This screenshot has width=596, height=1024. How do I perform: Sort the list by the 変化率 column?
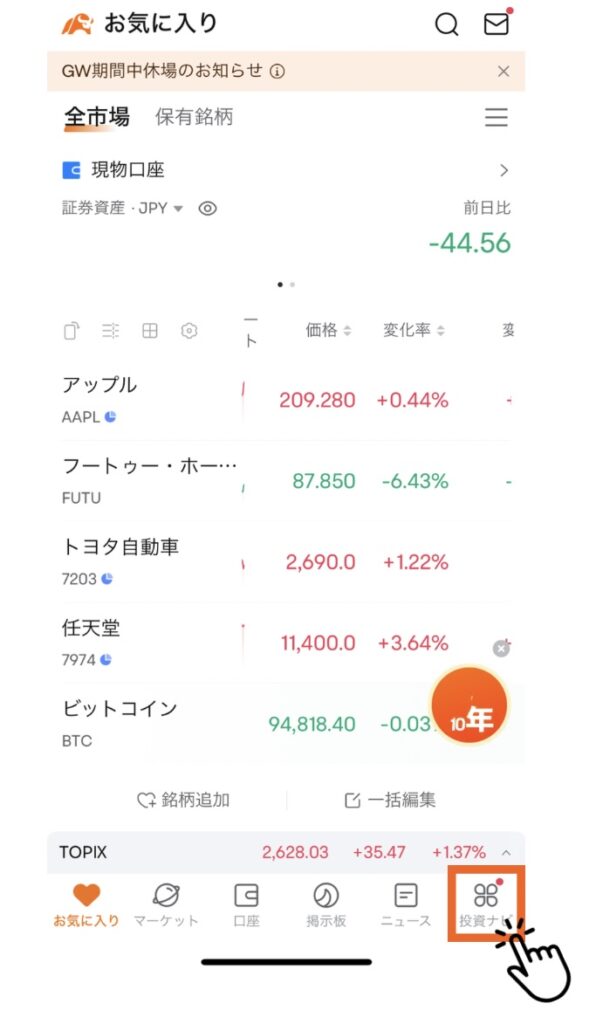coord(414,330)
